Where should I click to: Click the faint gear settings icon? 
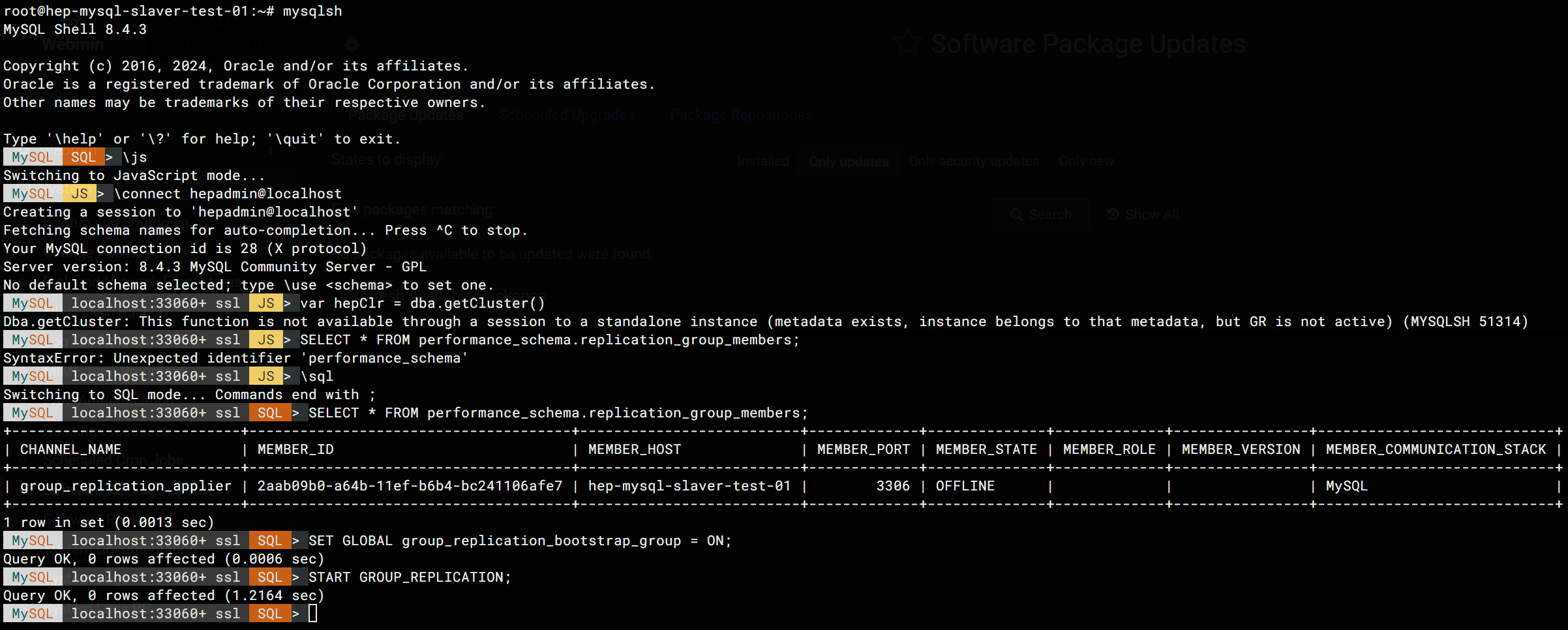coord(352,45)
